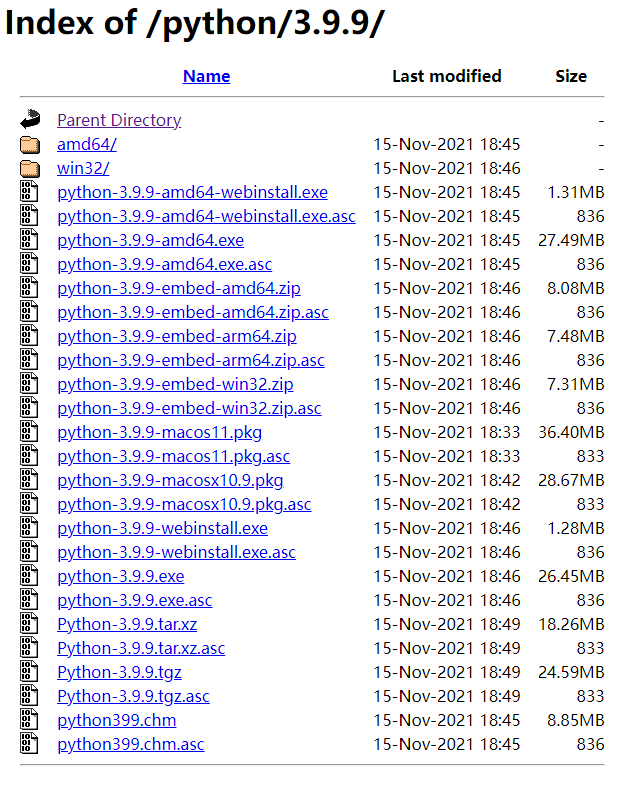Download python-3.9.9-amd64-webinstall.exe
633x787 pixels.
pos(192,192)
